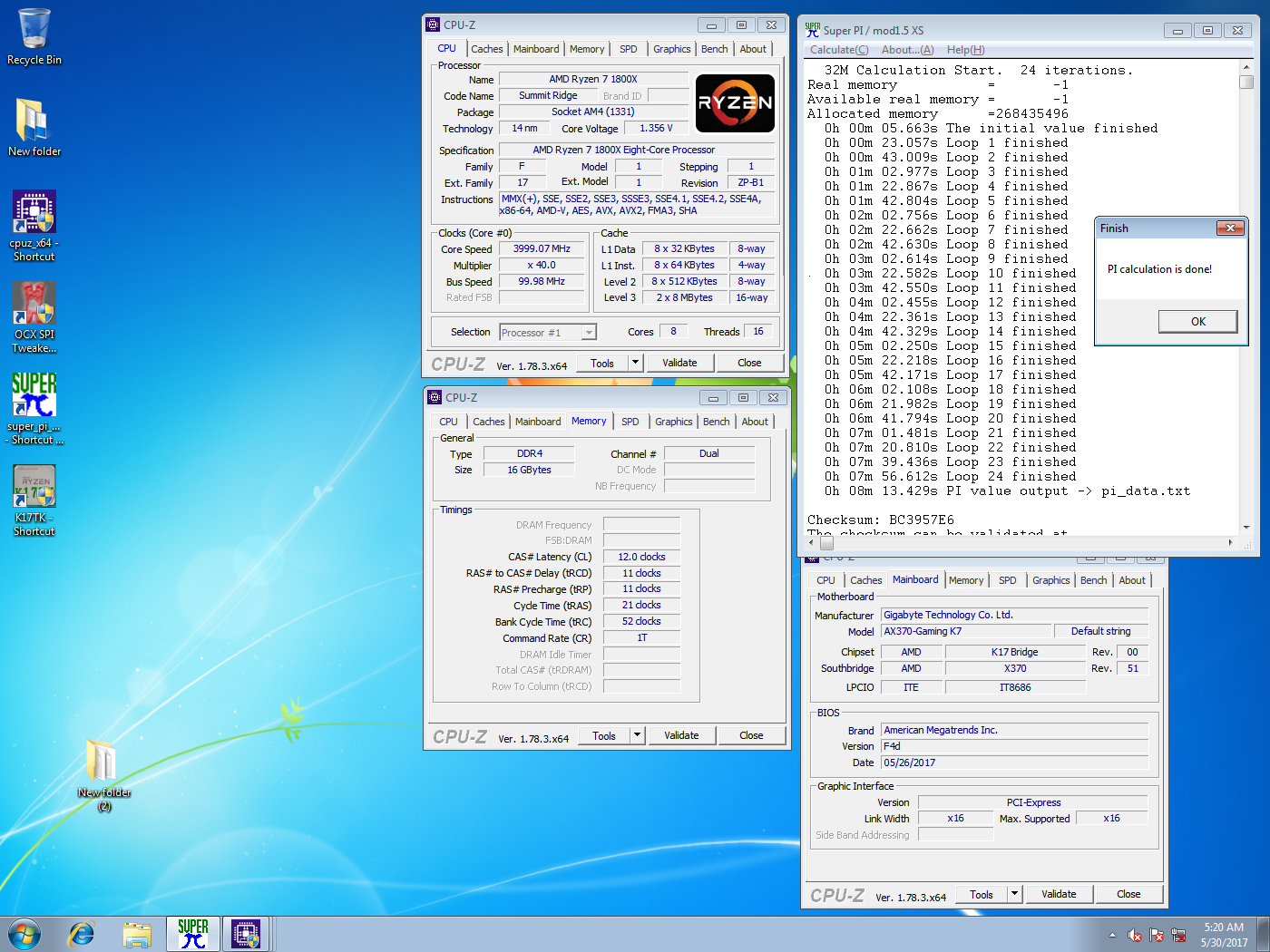Launch the super_pi Shortcut desktop icon
The width and height of the screenshot is (1270, 952).
34,408
